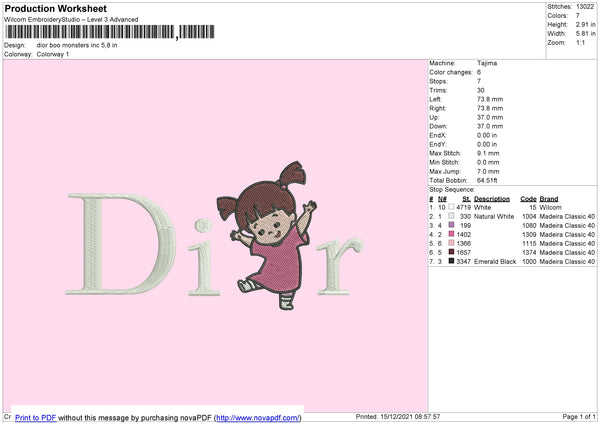The height and width of the screenshot is (424, 600).
Task: Click the Color changes value 6
Action: 479,72
